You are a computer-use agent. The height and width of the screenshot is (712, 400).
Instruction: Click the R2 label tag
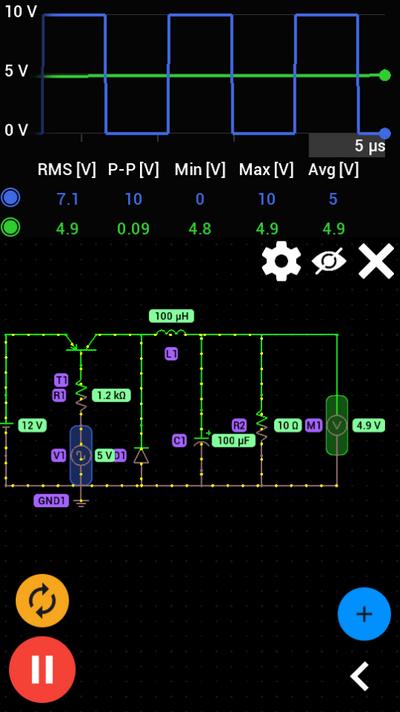coord(239,425)
